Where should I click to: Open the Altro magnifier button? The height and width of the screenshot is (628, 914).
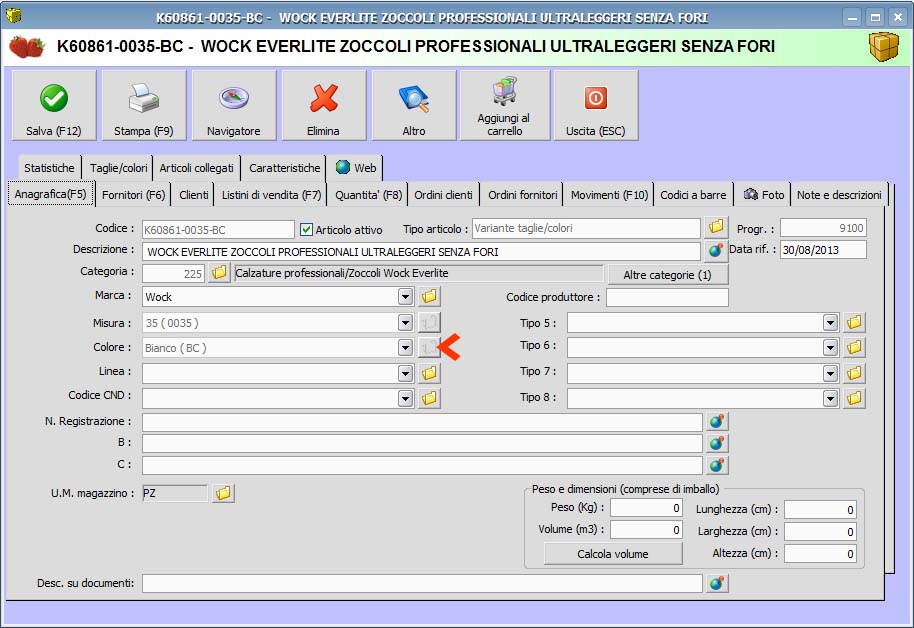(x=414, y=106)
